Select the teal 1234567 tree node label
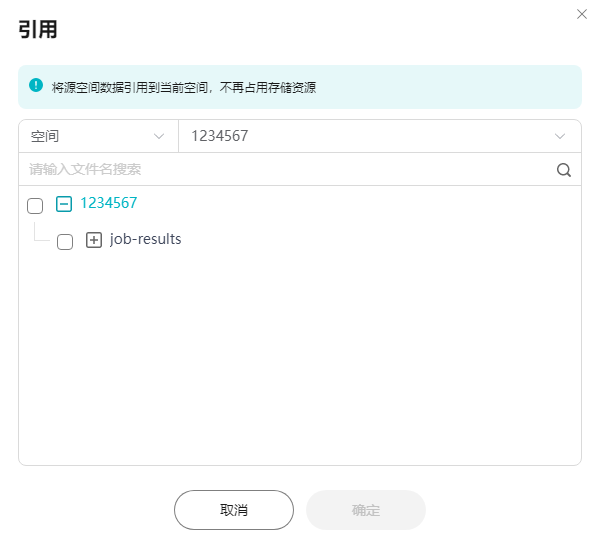This screenshot has height=548, width=599. [108, 203]
